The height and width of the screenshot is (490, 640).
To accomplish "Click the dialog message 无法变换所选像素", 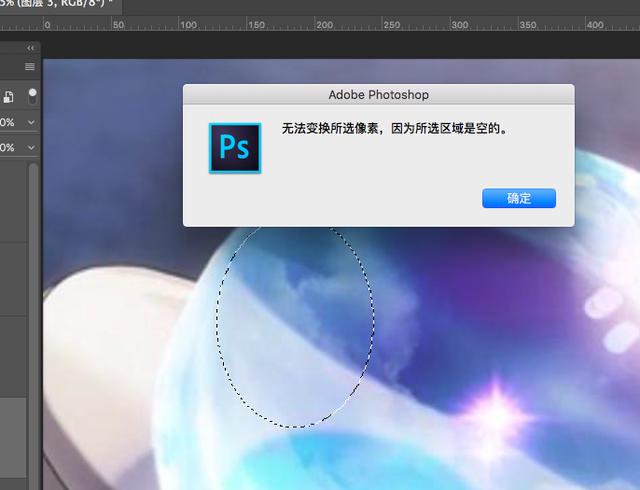I will [x=330, y=129].
